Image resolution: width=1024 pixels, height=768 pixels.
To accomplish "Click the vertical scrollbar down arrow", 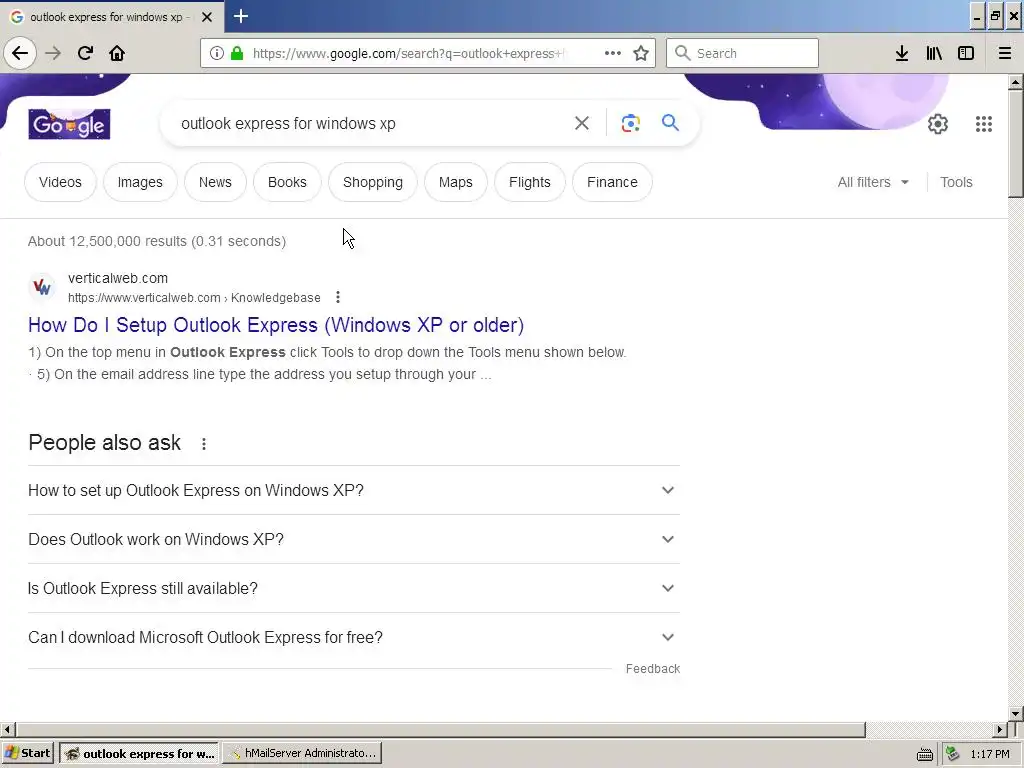I will click(1015, 714).
